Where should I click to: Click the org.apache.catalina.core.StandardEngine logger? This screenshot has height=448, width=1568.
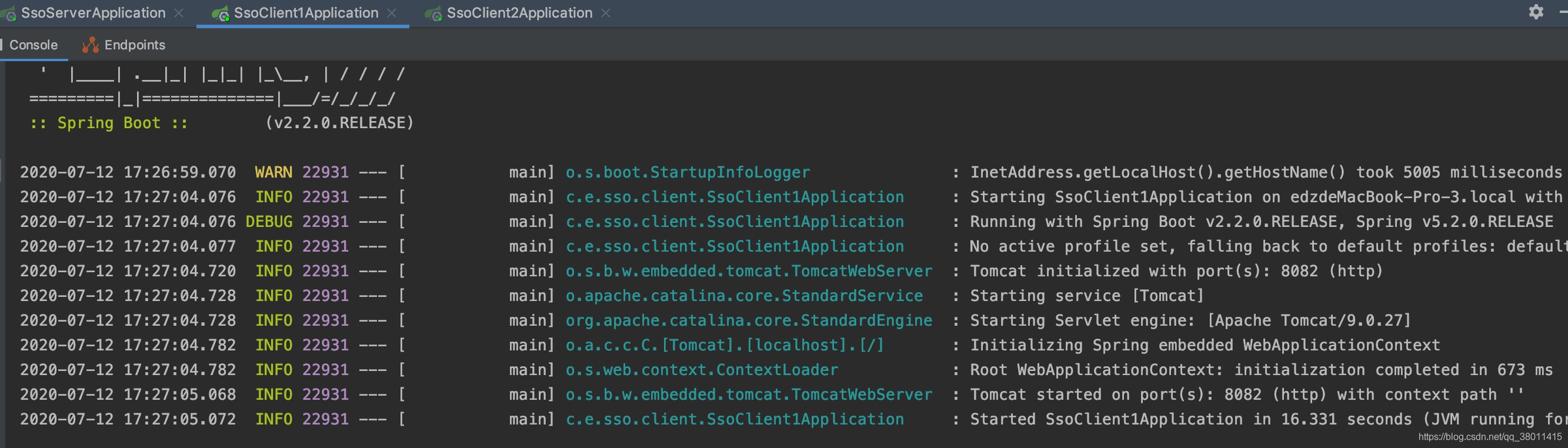coord(749,320)
